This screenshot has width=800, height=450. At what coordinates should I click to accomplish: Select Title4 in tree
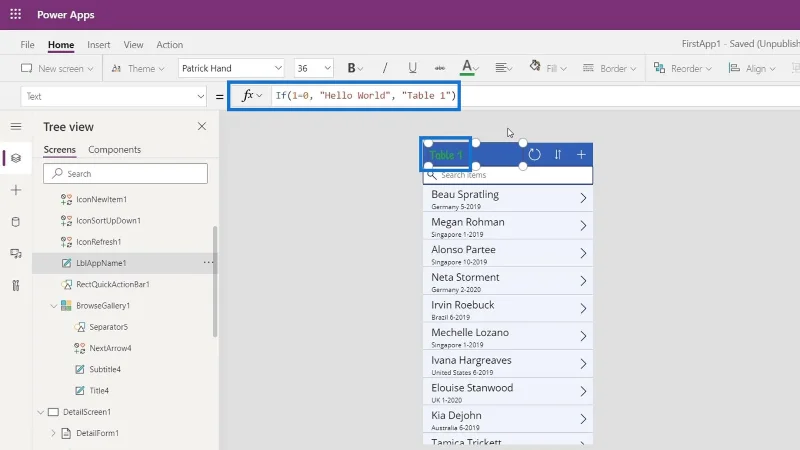tap(99, 390)
